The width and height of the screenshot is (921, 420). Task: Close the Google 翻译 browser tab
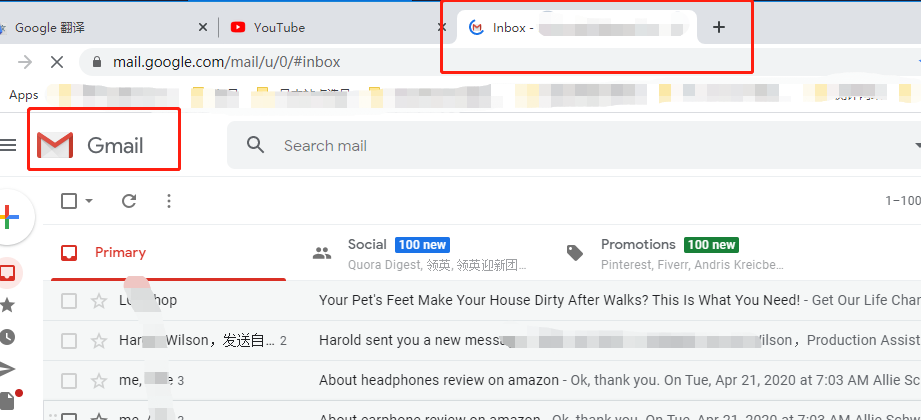tap(203, 27)
